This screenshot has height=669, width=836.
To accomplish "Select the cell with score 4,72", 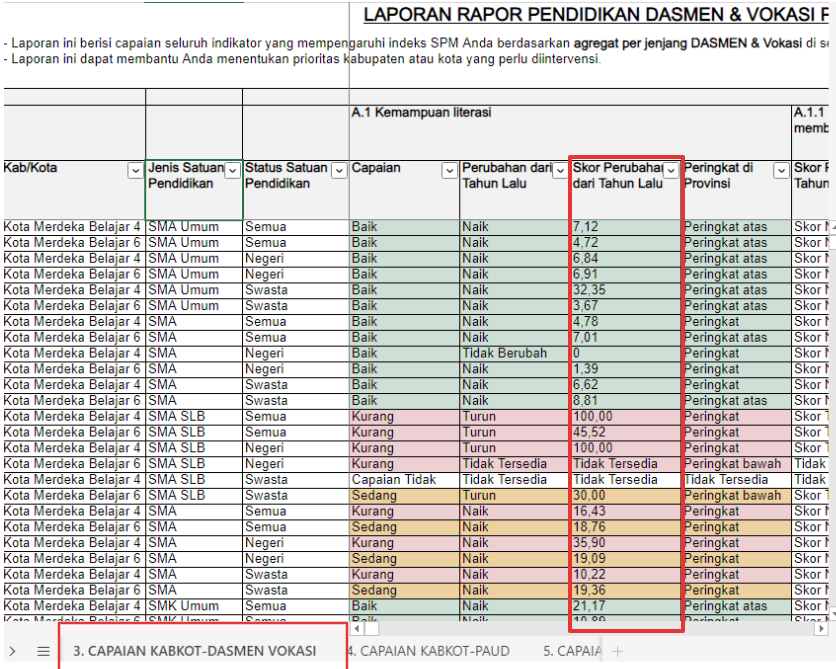I will point(626,243).
